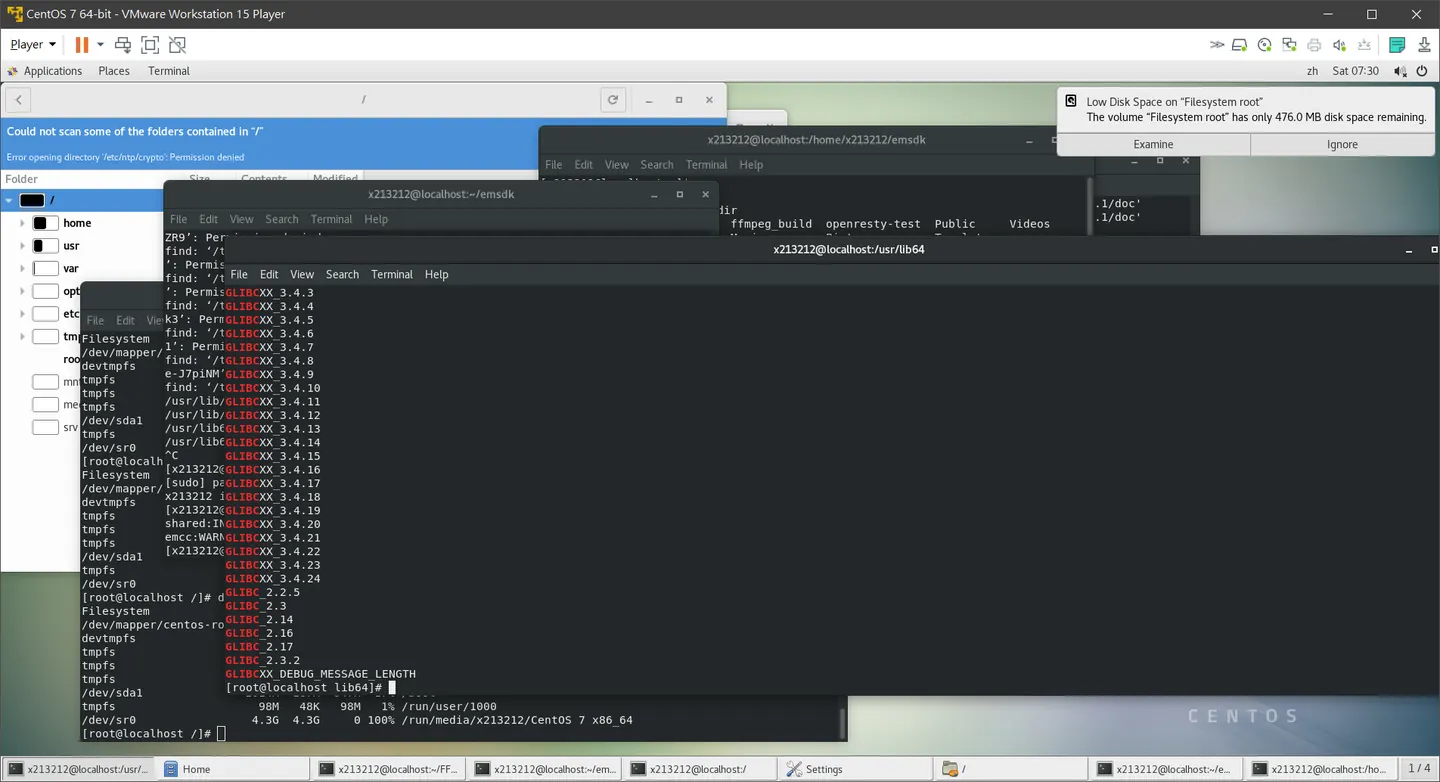
Task: Click the send Ctrl+Alt+Del icon in VMware toolbar
Action: (123, 45)
